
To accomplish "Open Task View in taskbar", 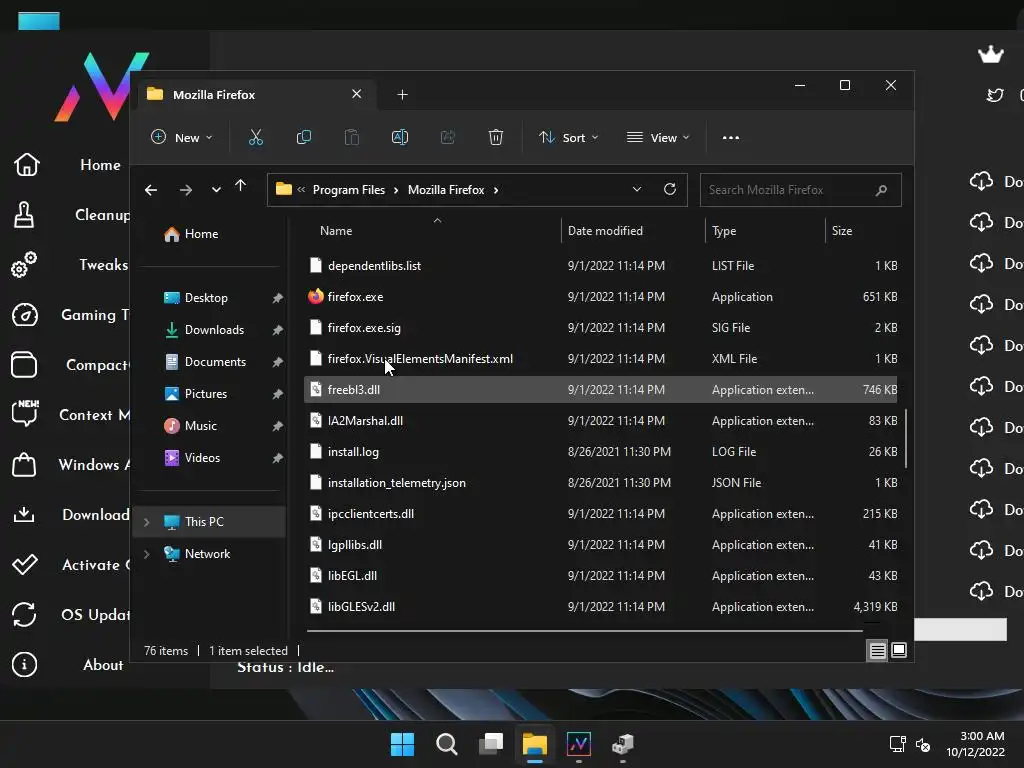I will click(491, 744).
